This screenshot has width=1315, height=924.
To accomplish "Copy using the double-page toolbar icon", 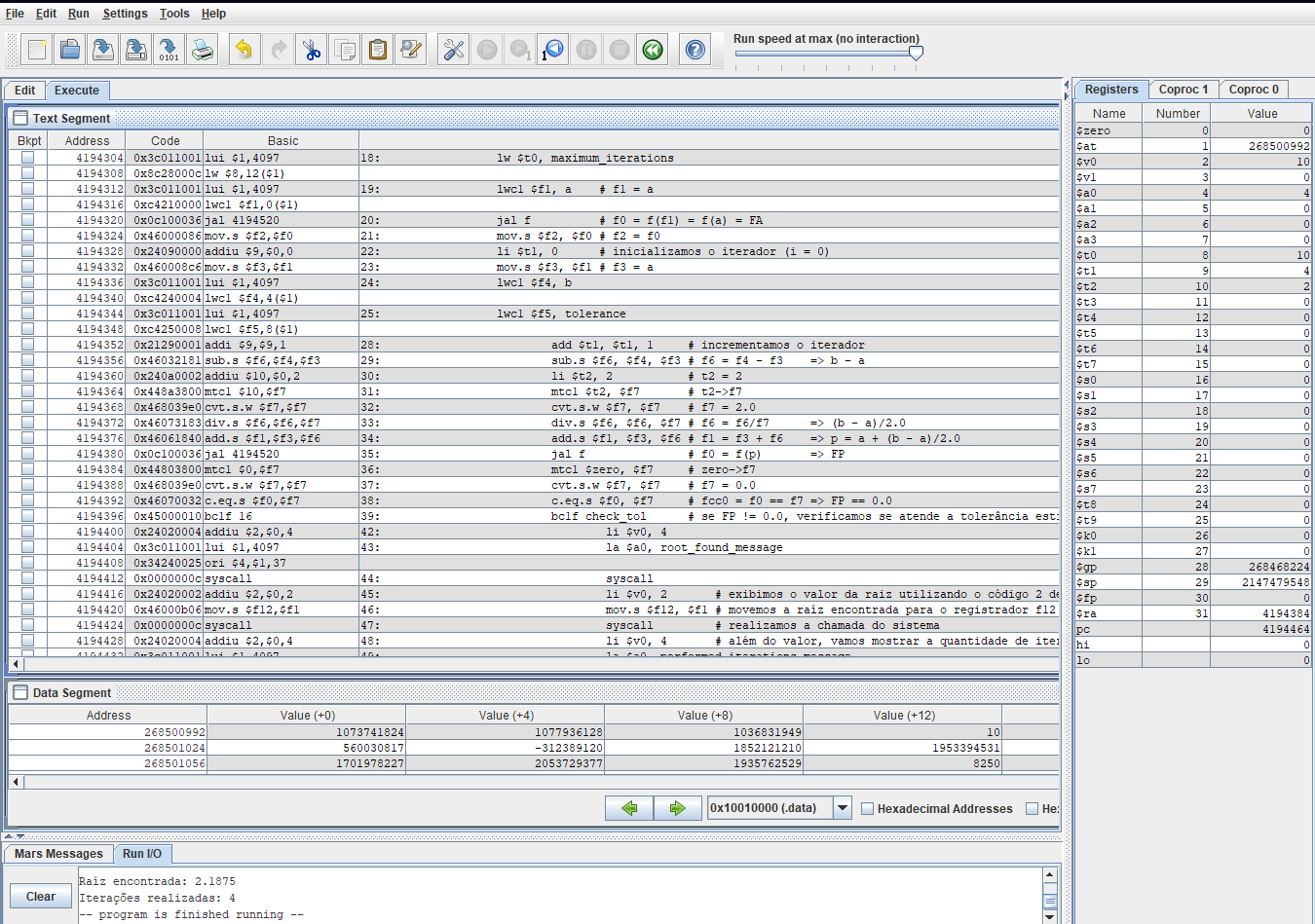I will coord(345,50).
